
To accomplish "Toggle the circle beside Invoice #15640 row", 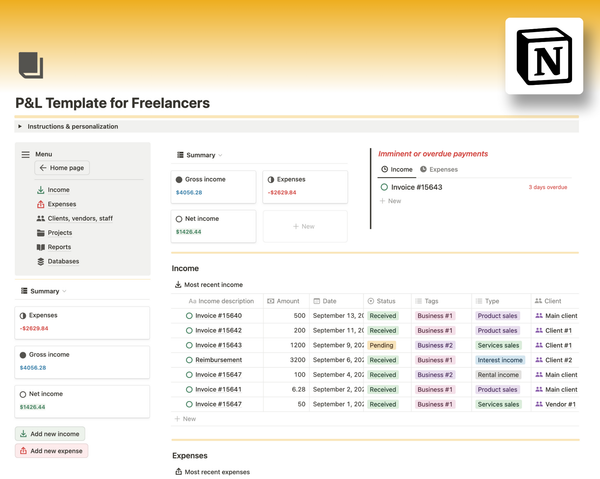I will click(x=189, y=316).
